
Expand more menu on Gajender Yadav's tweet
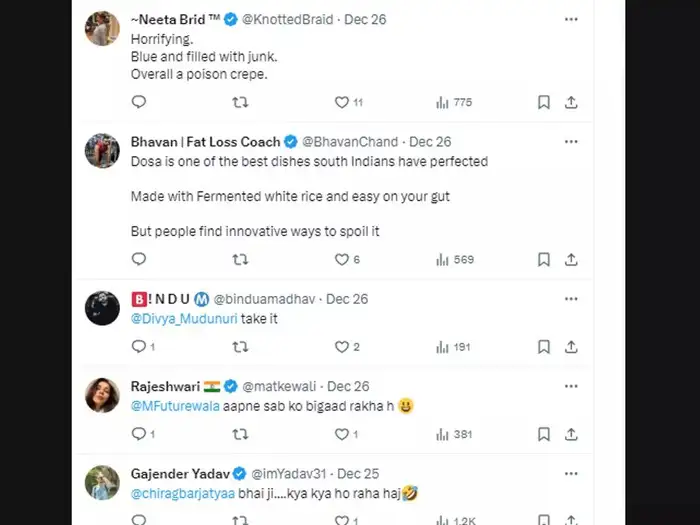571,473
